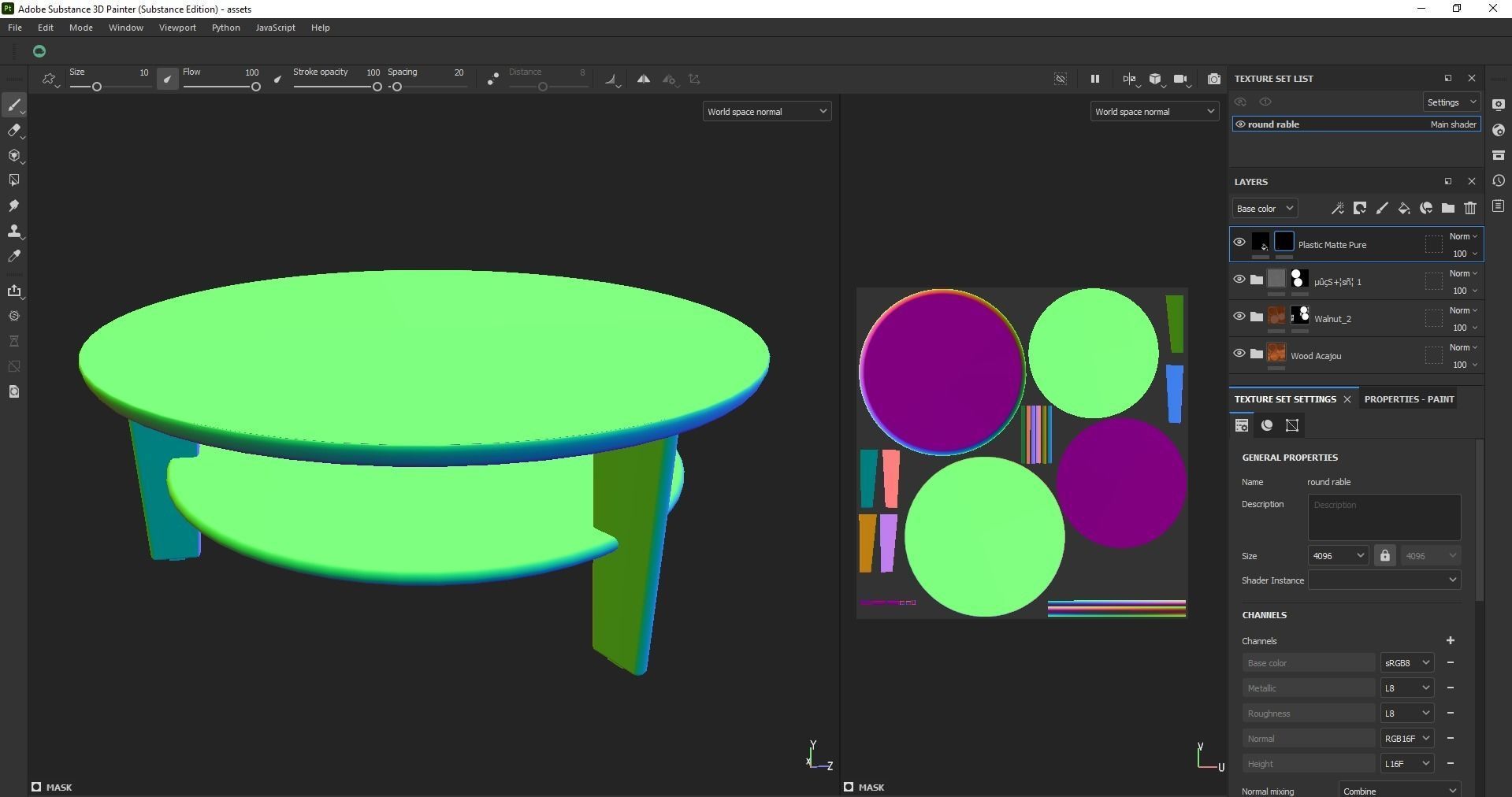1512x797 pixels.
Task: Take a viewport screenshot with the camera icon
Action: point(1213,79)
